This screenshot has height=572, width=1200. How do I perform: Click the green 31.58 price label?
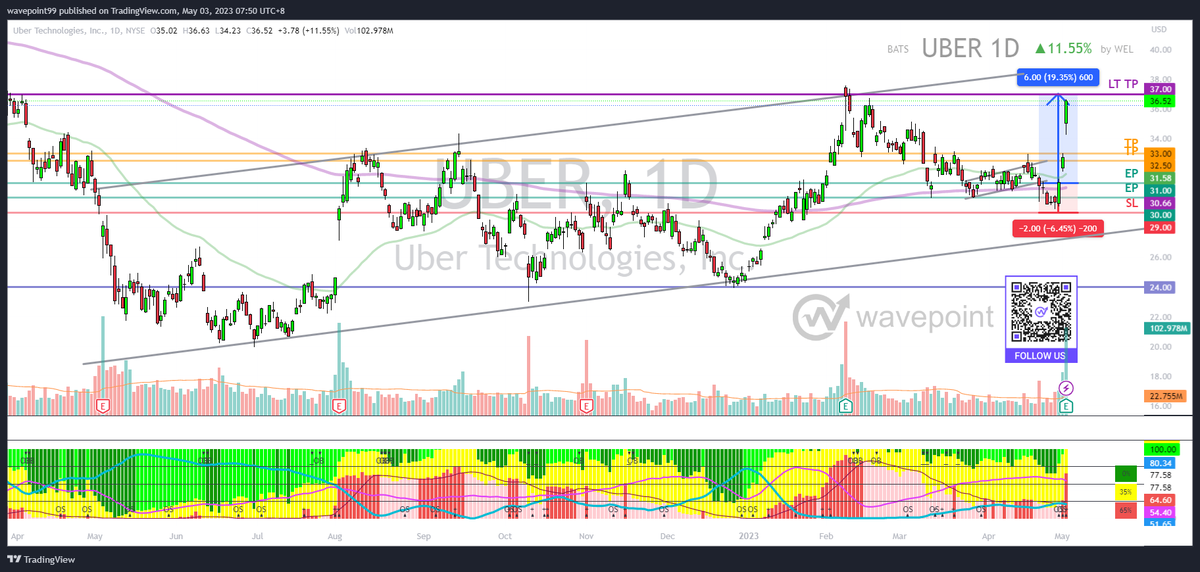(1161, 178)
